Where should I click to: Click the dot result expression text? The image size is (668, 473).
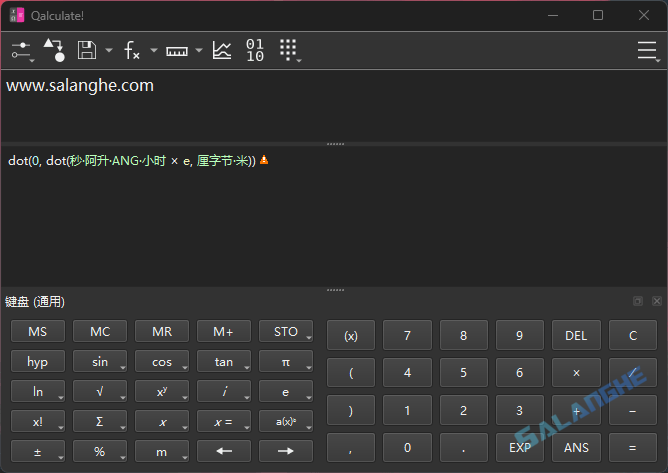pyautogui.click(x=132, y=161)
